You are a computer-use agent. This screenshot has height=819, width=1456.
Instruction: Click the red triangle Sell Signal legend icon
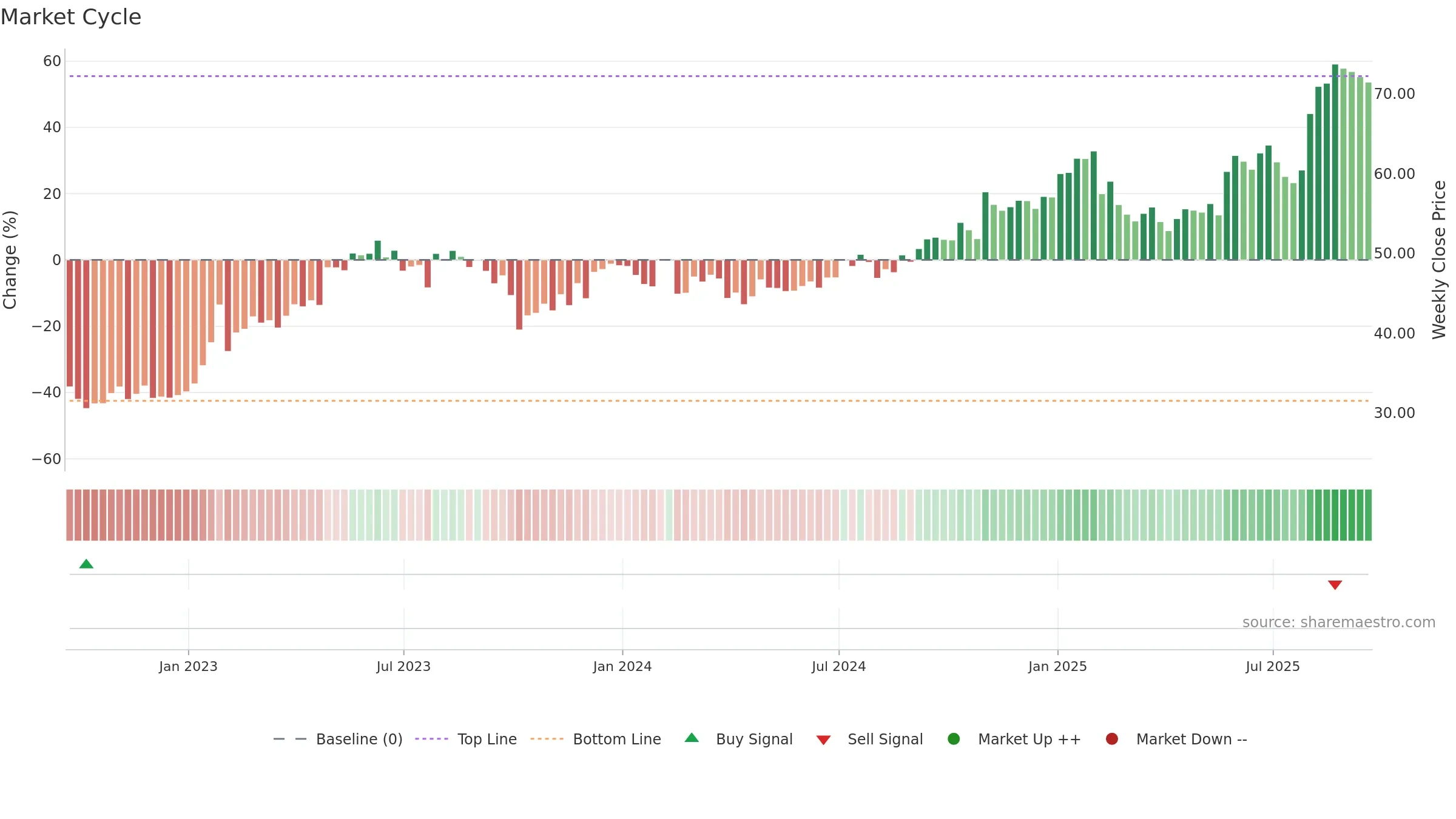tap(823, 740)
